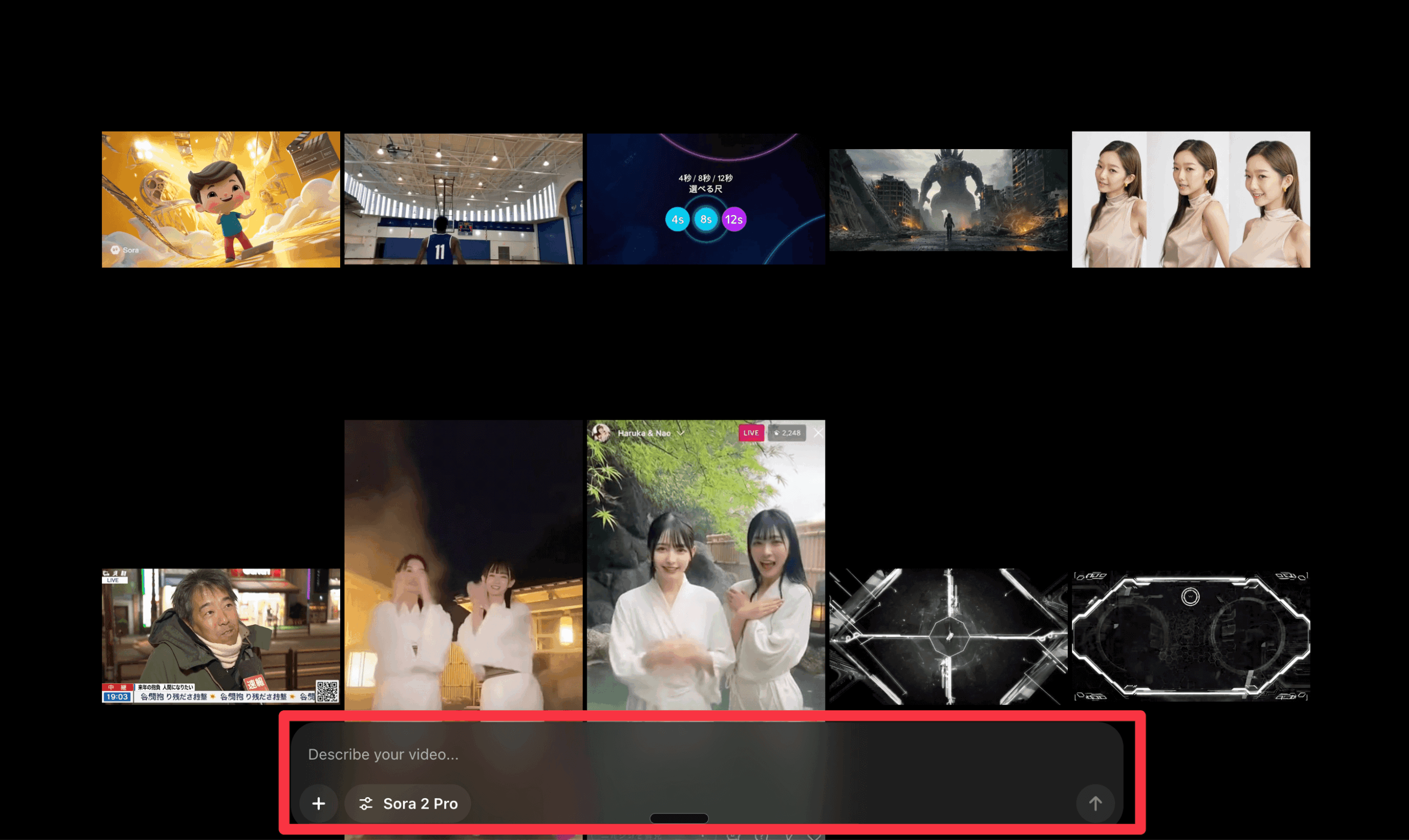This screenshot has width=1409, height=840.
Task: Select the 12s duration option
Action: point(733,218)
